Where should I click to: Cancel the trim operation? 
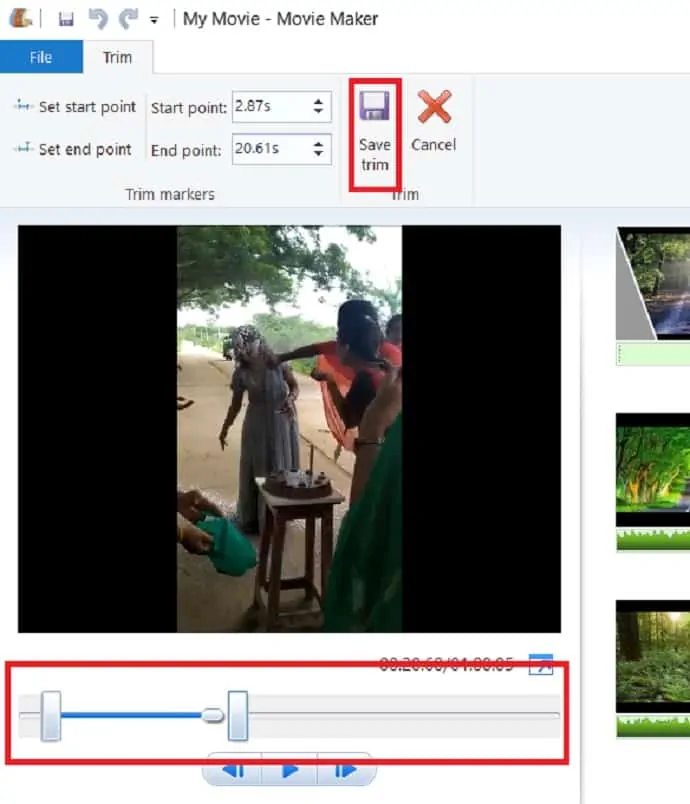434,122
